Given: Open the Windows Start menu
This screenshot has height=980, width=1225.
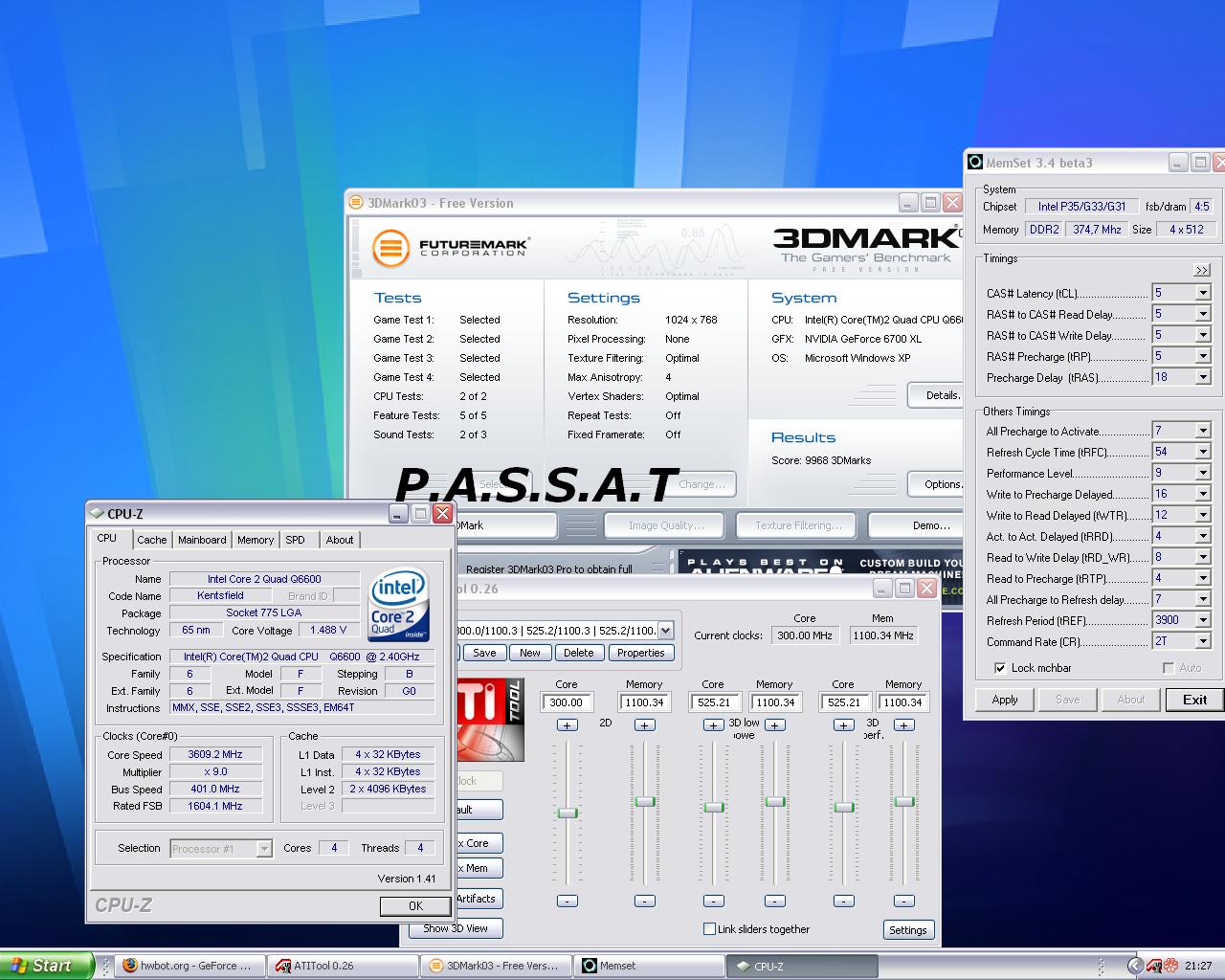Looking at the screenshot, I should point(47,966).
